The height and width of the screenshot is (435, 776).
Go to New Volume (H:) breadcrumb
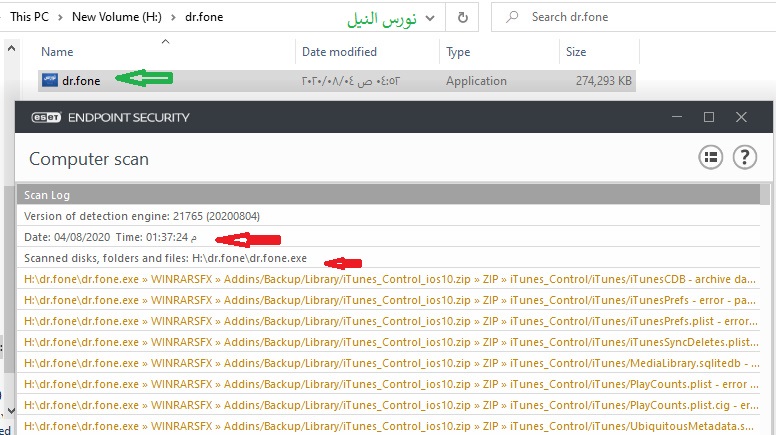[114, 17]
